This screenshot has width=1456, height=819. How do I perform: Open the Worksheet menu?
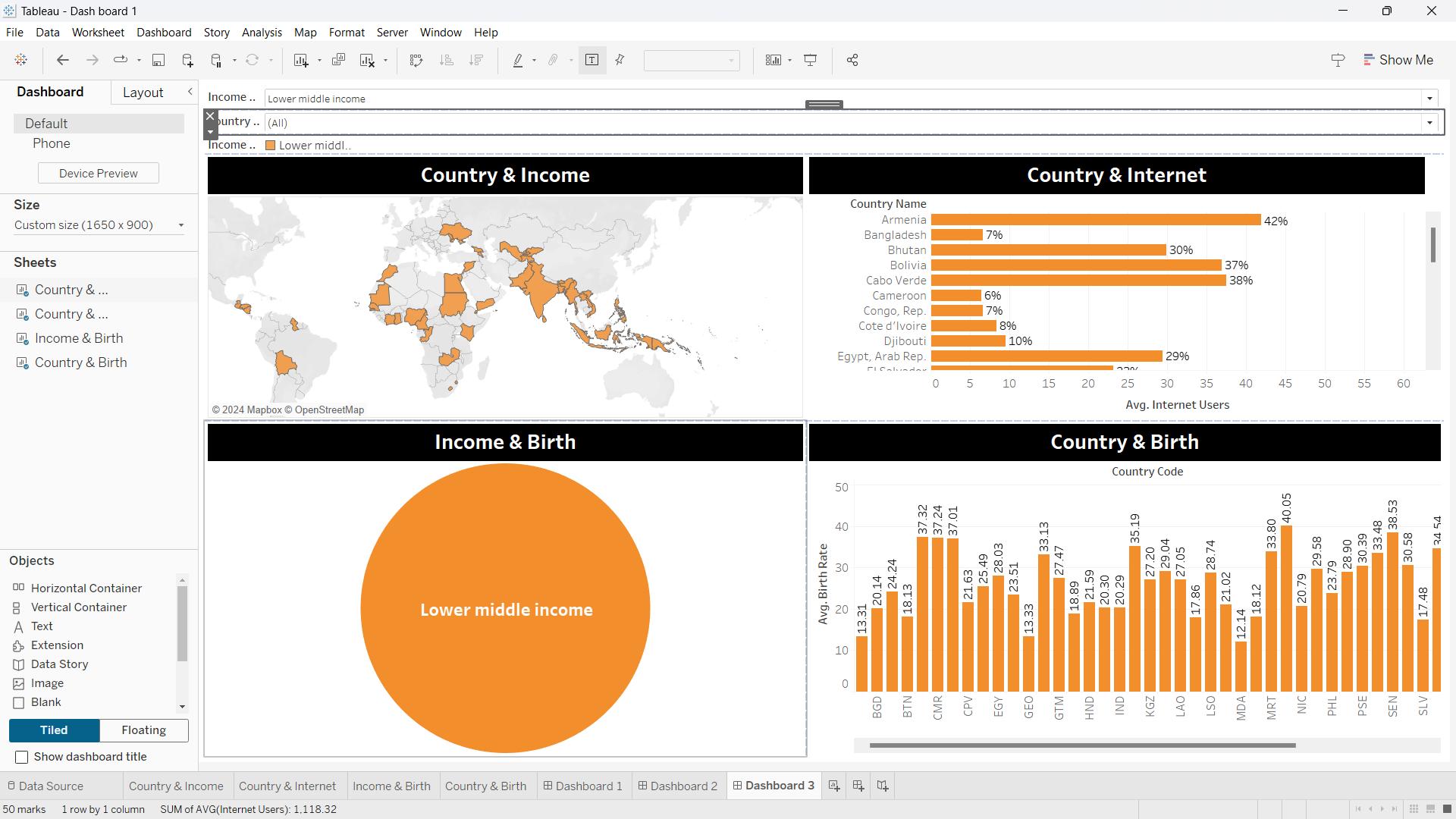pyautogui.click(x=98, y=33)
